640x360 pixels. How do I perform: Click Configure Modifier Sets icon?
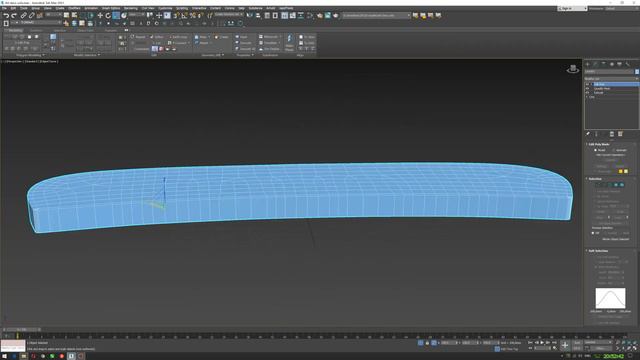620,134
